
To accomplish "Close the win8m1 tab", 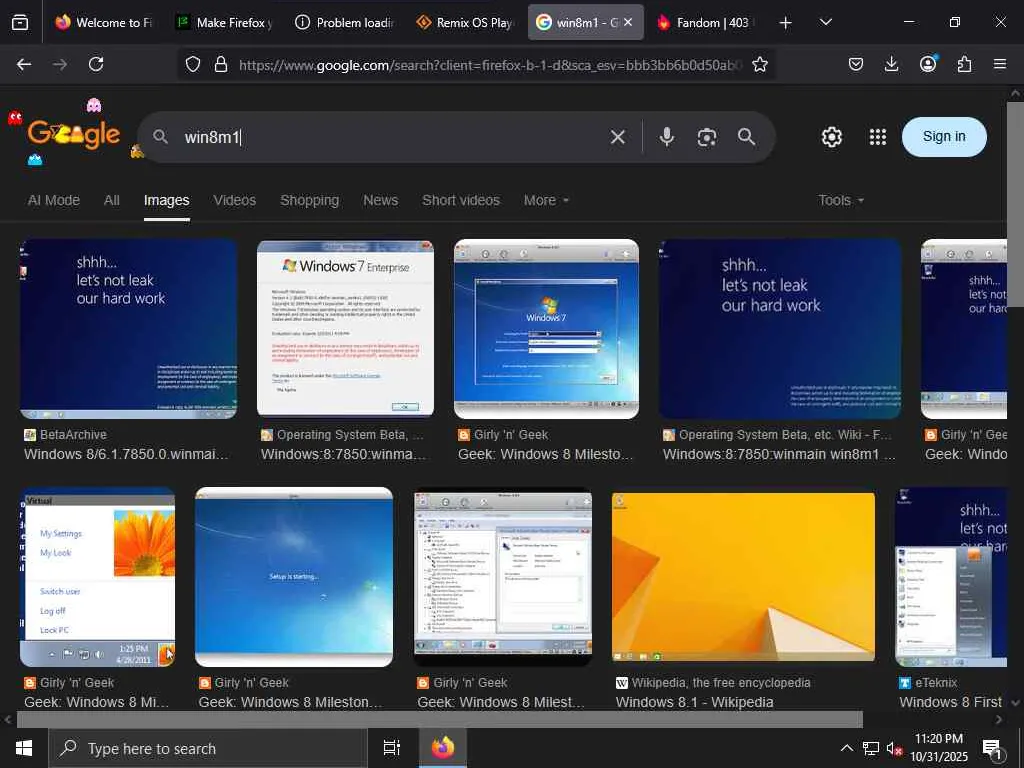I will [x=628, y=22].
